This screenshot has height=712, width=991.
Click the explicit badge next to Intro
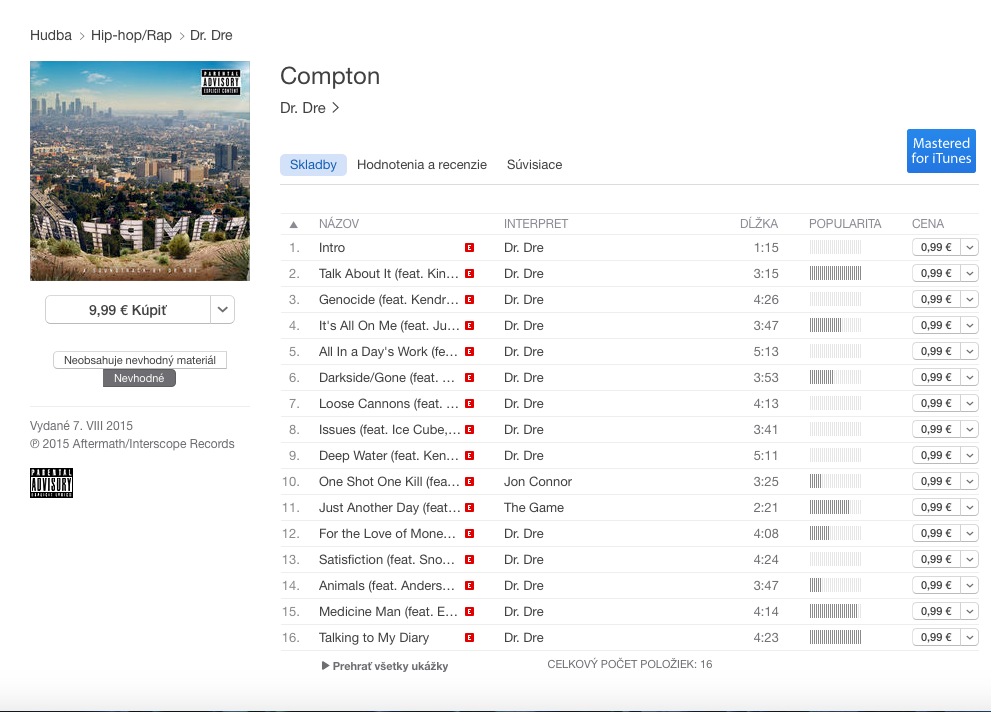[470, 248]
